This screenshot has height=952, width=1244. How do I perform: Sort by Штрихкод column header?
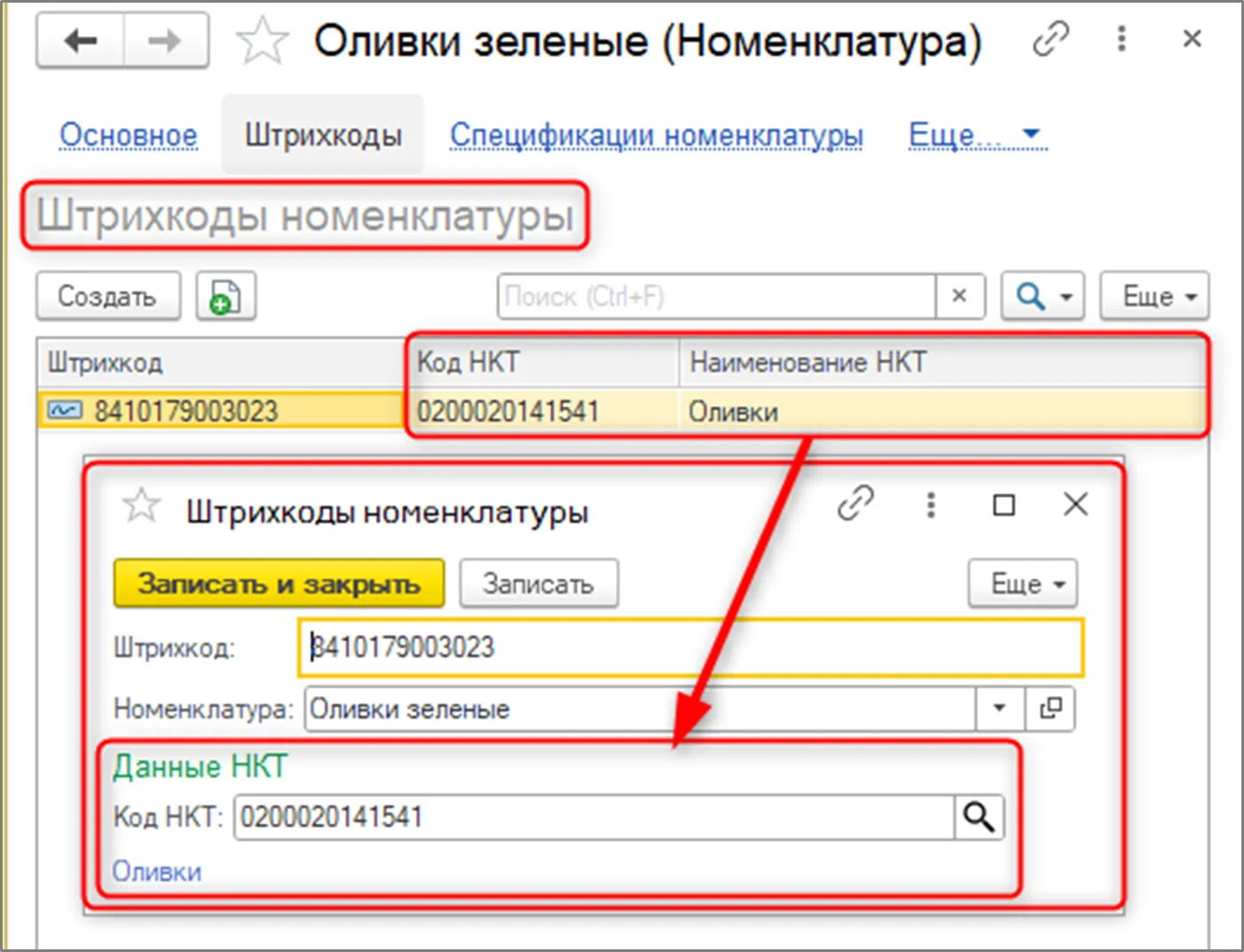(222, 362)
